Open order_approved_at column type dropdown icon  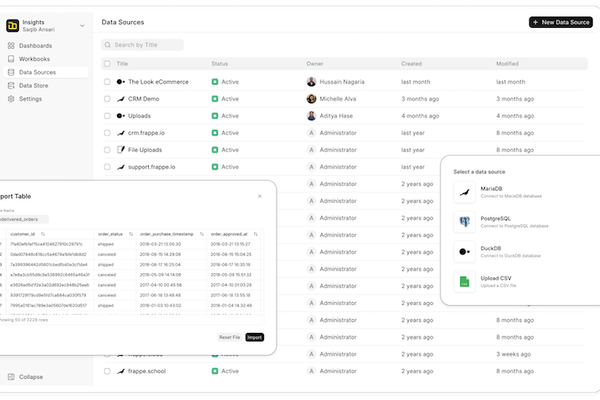[x=256, y=234]
